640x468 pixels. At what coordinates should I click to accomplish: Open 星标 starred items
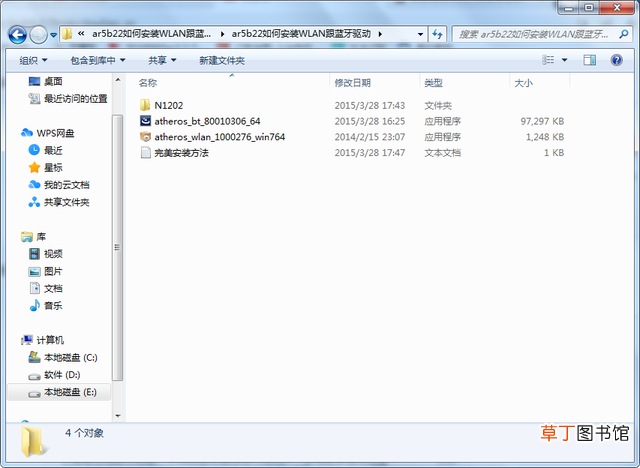(53, 167)
